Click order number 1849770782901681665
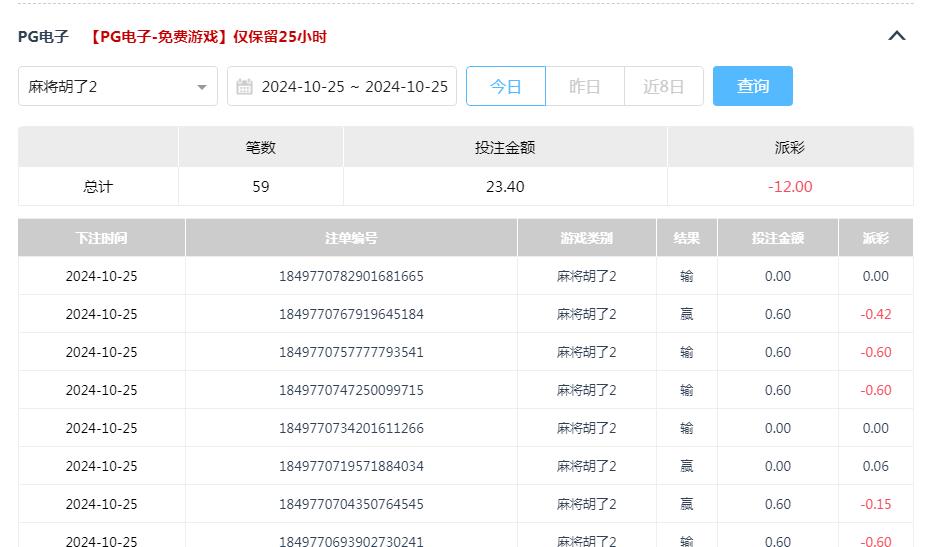Image resolution: width=934 pixels, height=547 pixels. (351, 276)
